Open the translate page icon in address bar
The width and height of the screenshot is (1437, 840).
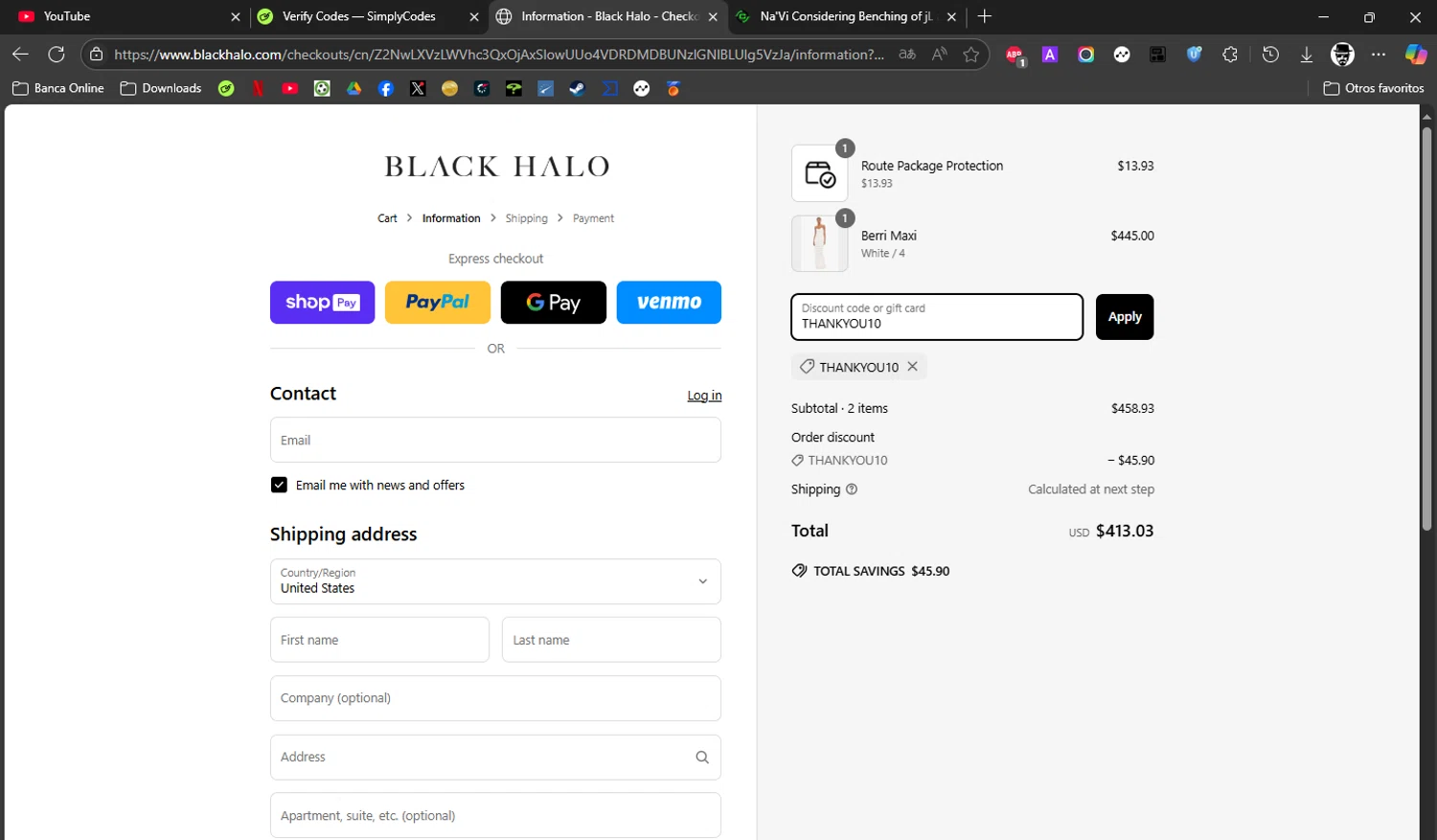pos(907,55)
